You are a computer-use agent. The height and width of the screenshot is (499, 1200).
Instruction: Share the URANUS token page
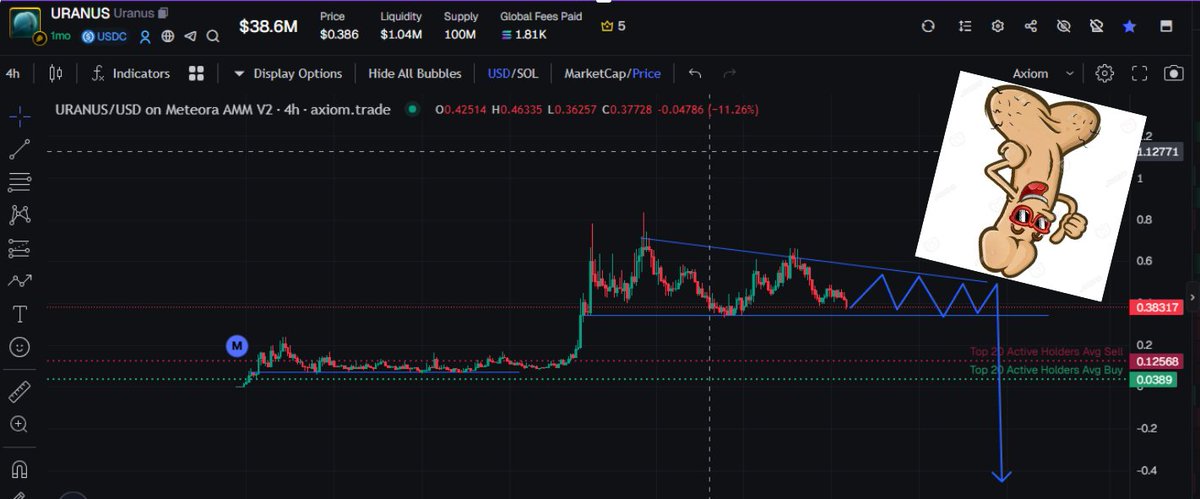click(x=1031, y=26)
